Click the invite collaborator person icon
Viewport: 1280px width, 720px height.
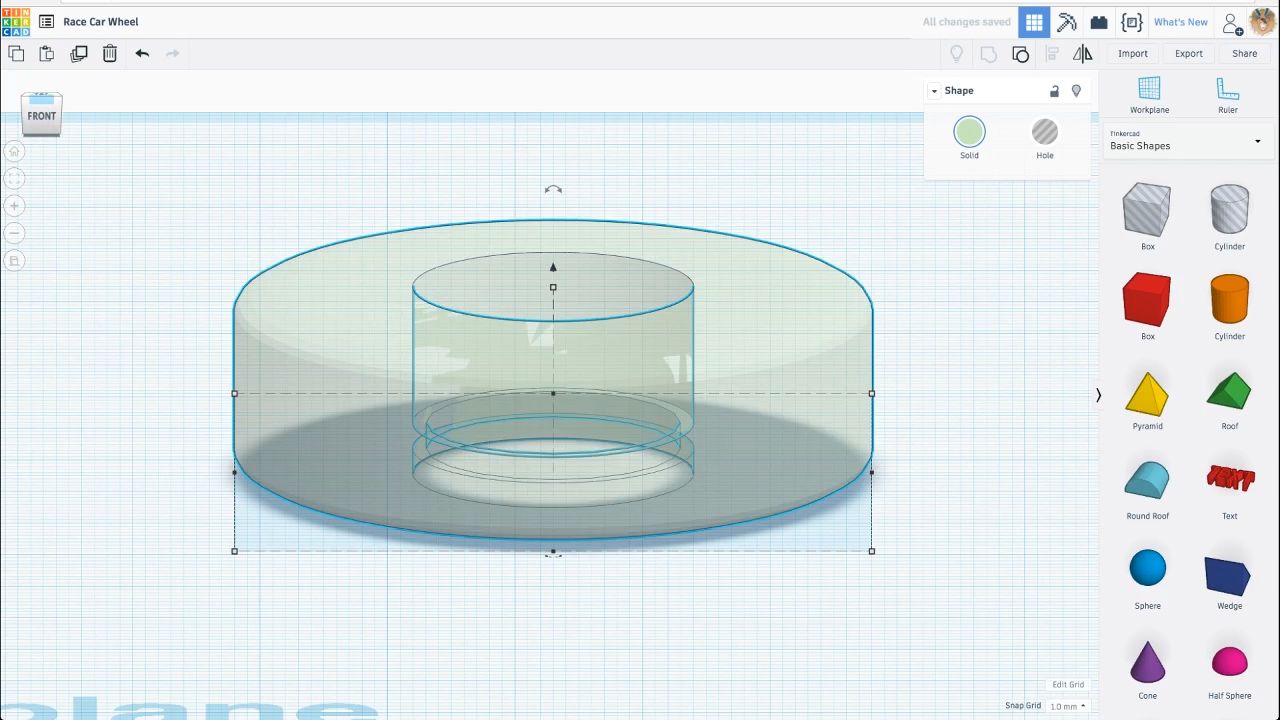1232,22
